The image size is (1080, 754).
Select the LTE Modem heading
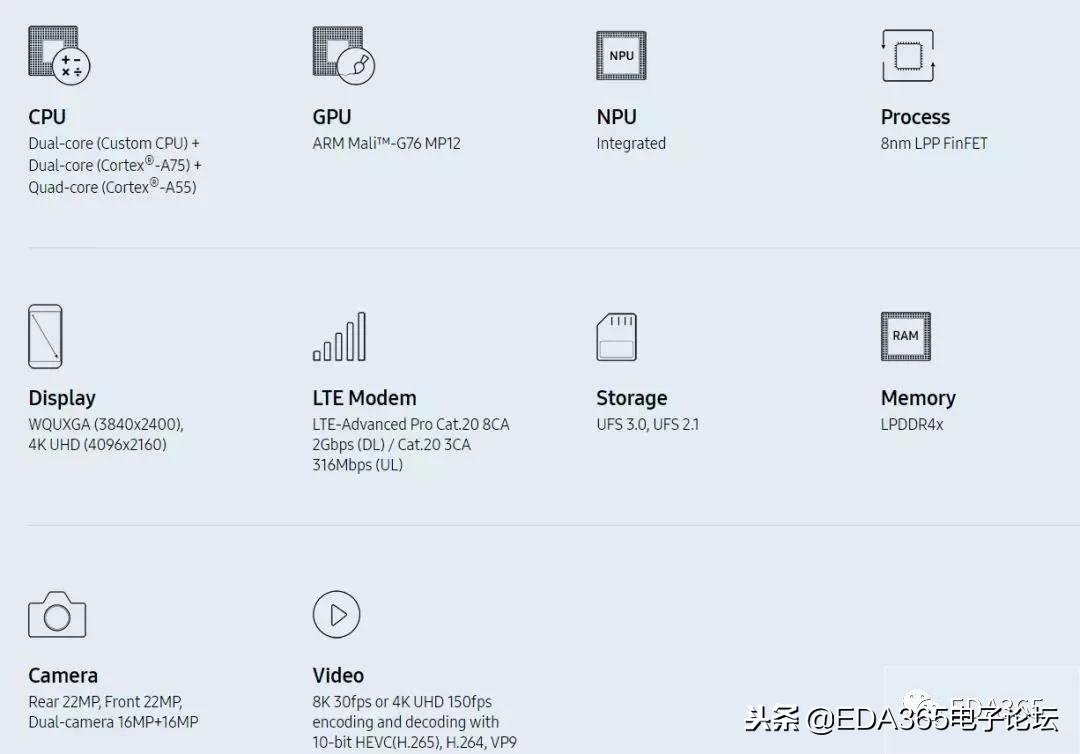pos(364,398)
